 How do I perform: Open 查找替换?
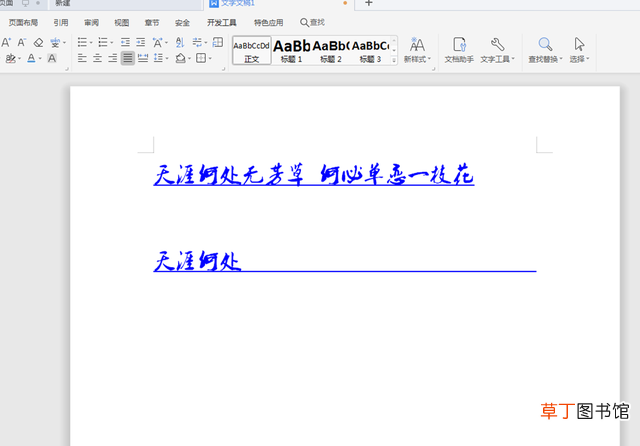pyautogui.click(x=545, y=50)
